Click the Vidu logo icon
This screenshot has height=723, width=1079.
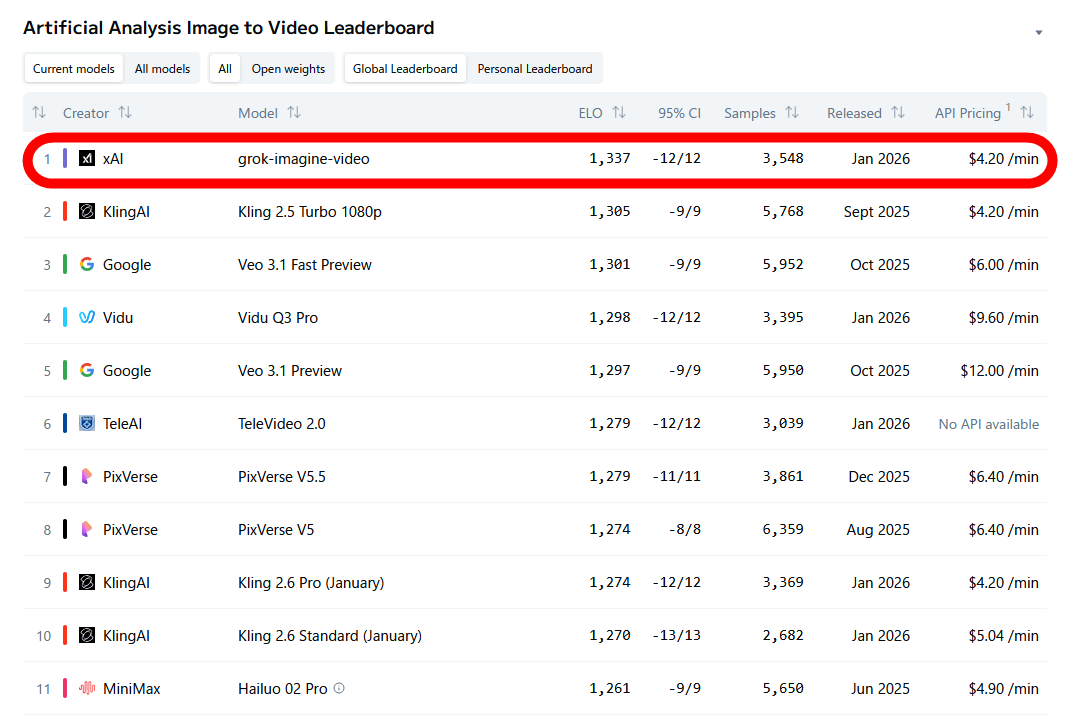[x=87, y=317]
